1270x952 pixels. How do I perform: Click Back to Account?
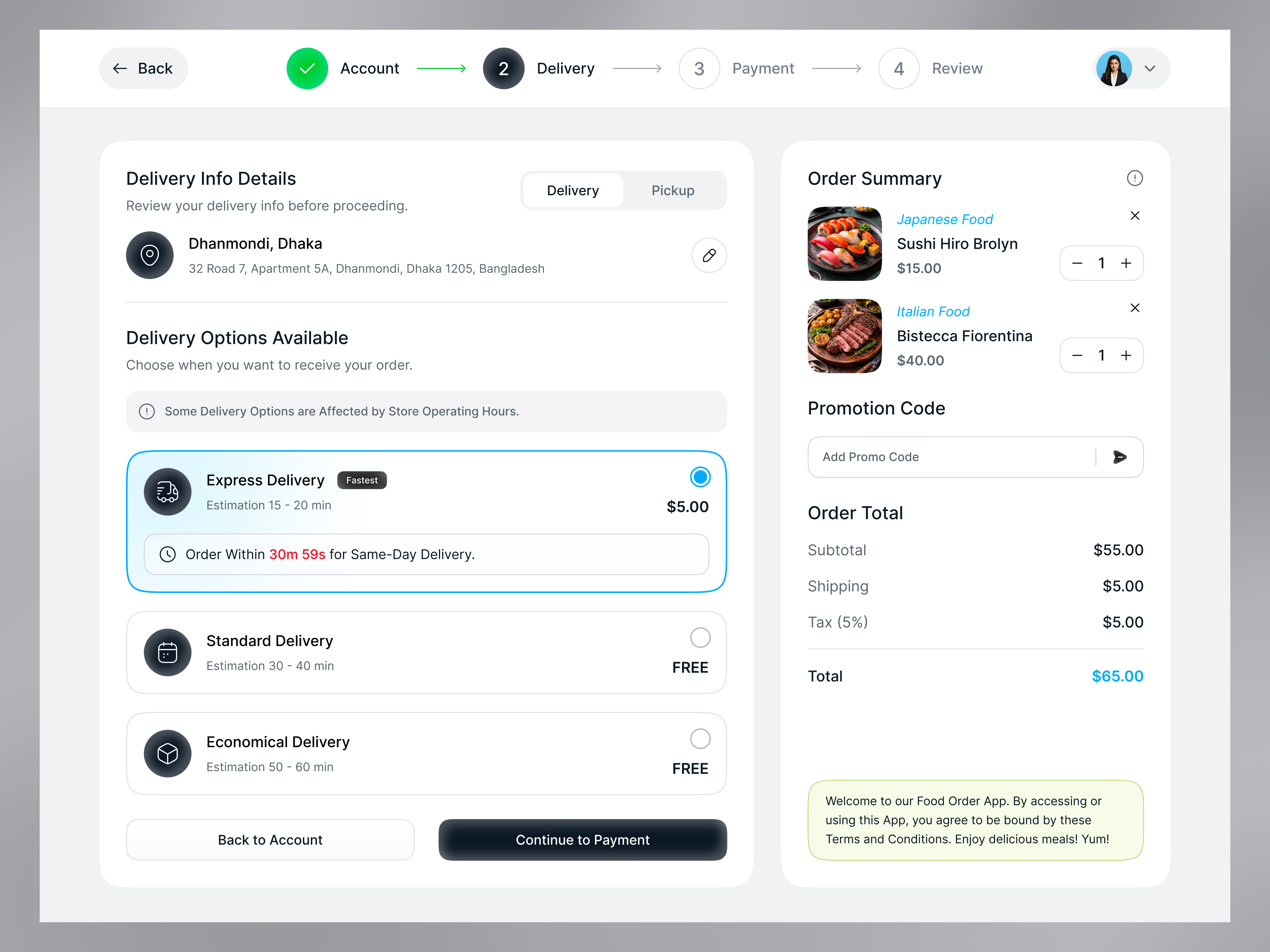(x=270, y=840)
